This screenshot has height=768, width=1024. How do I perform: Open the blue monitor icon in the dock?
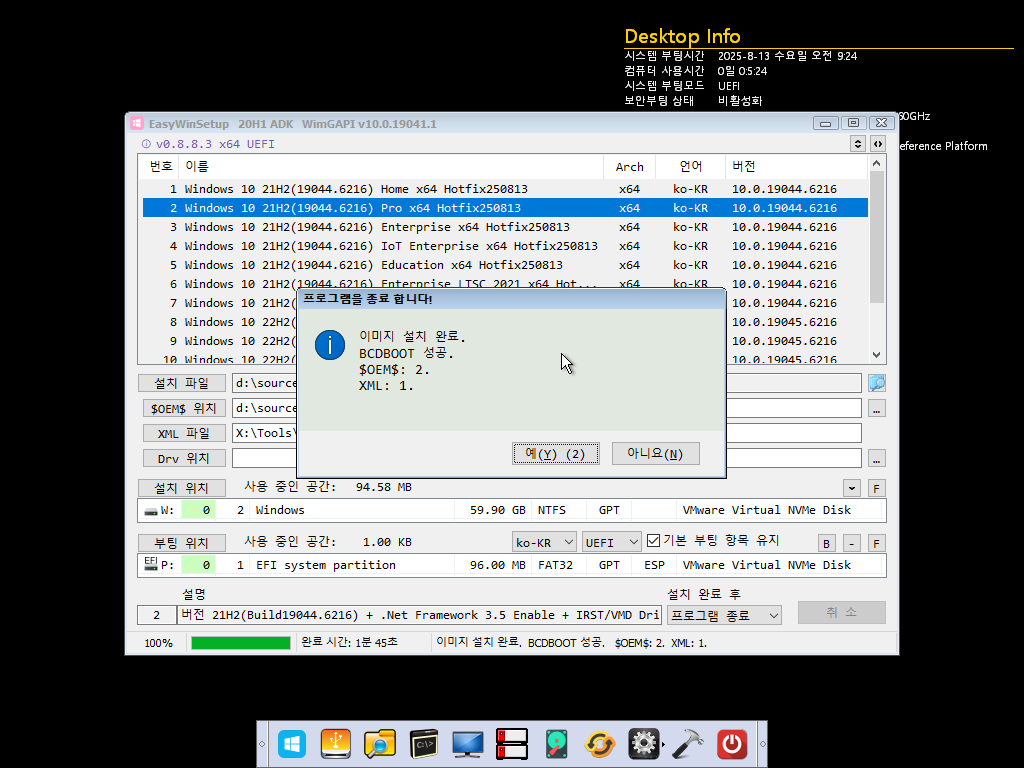468,744
